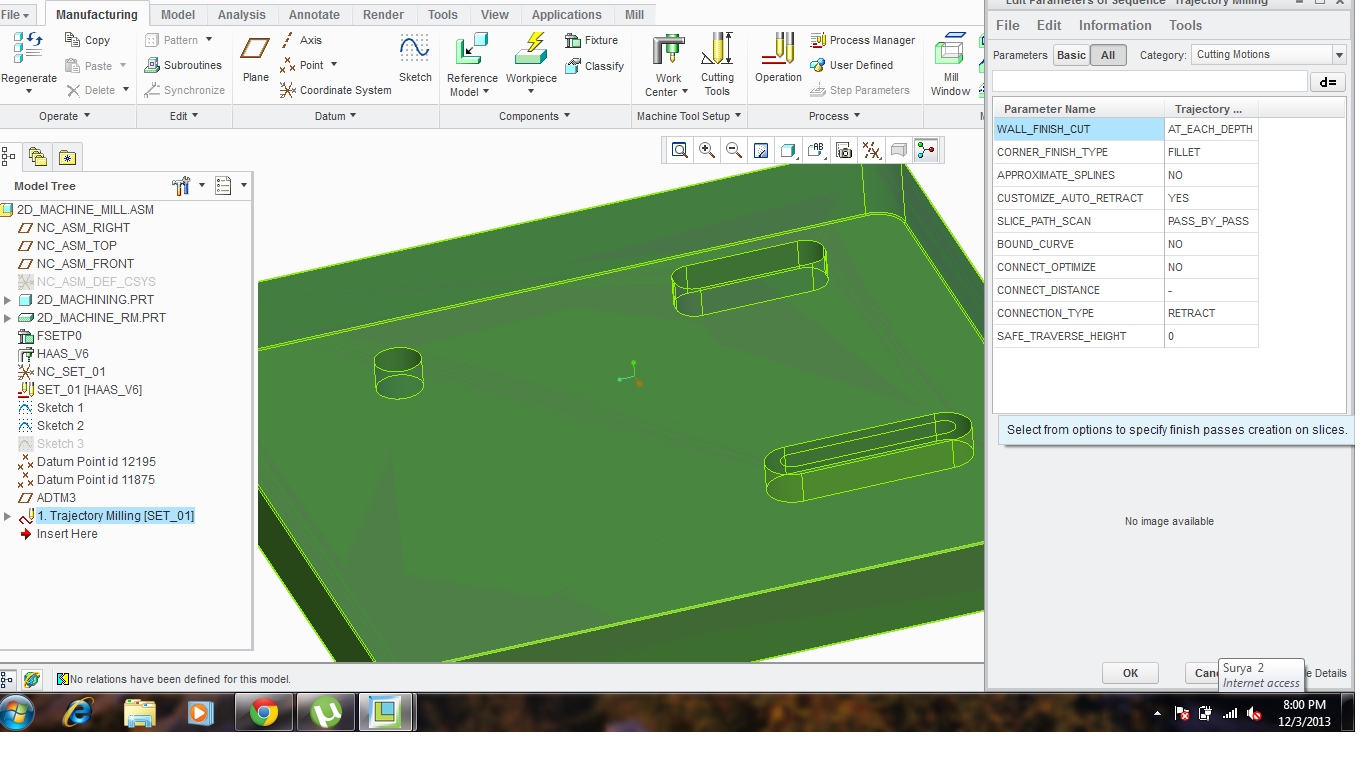Select the CORNER_FINISH_TYPE parameter row

pyautogui.click(x=1125, y=152)
